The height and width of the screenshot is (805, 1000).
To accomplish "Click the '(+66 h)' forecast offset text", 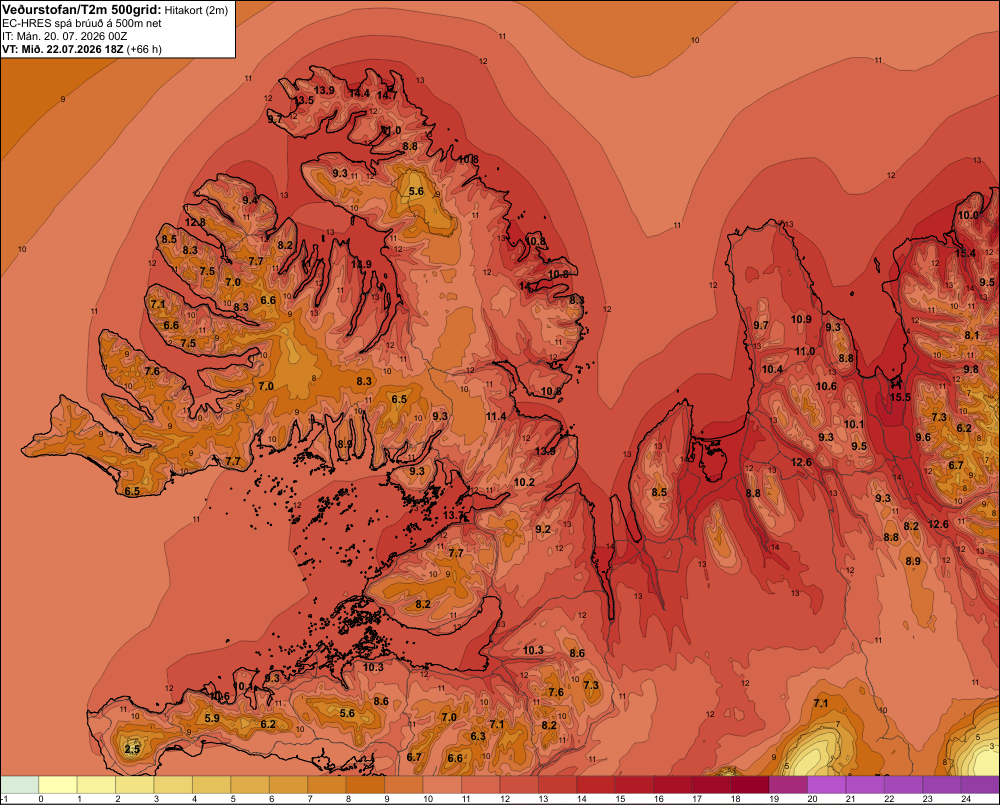I will (x=144, y=49).
